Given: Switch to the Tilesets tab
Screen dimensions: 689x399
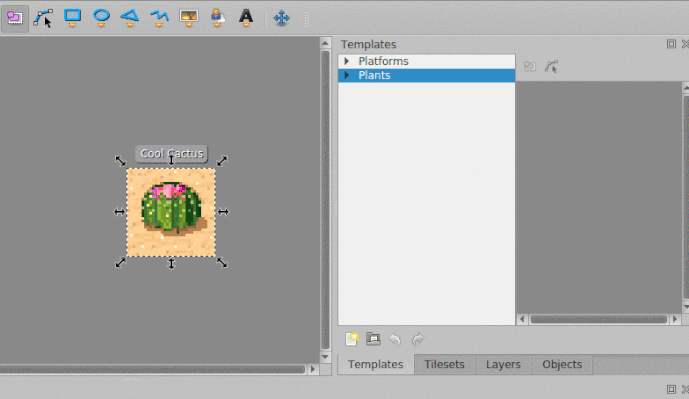Looking at the screenshot, I should coord(444,364).
